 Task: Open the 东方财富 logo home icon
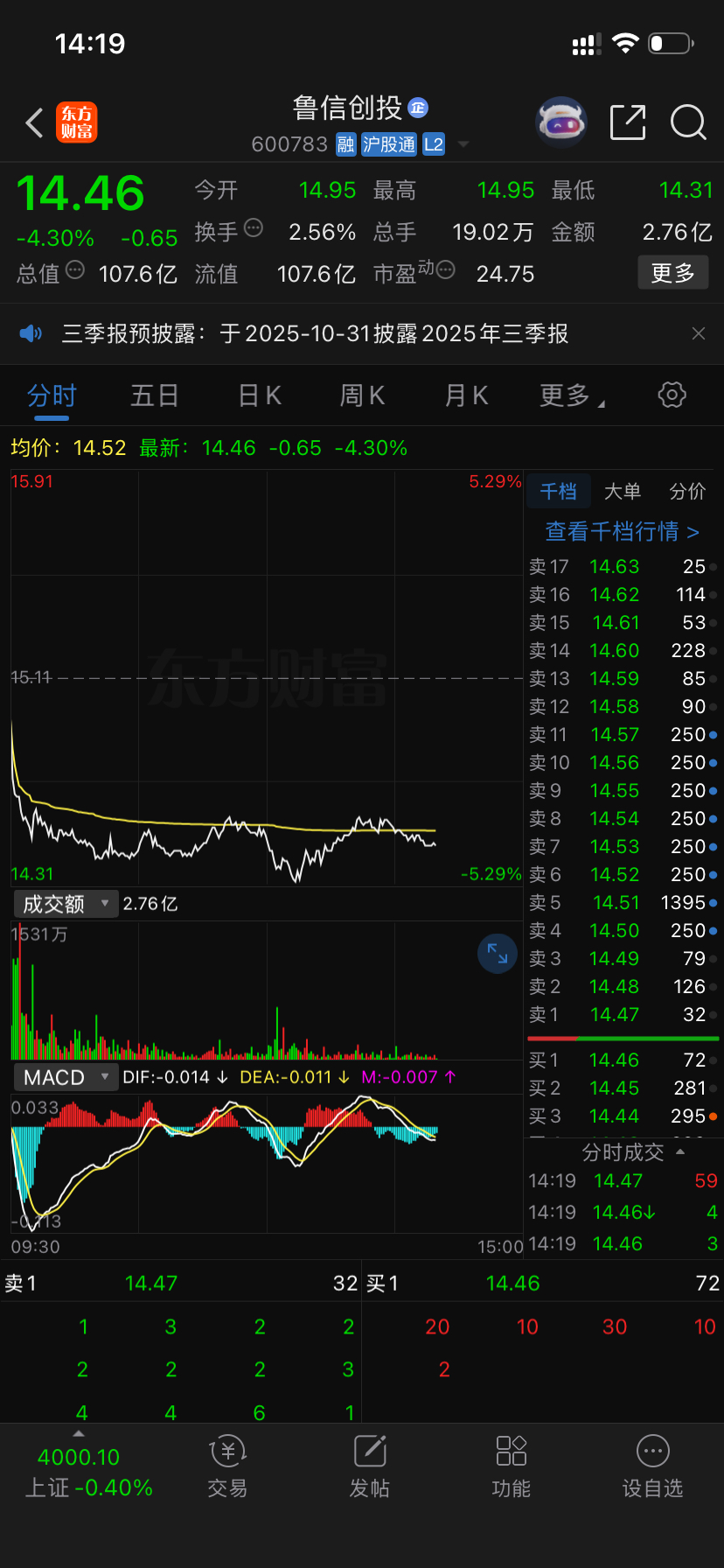click(x=77, y=122)
